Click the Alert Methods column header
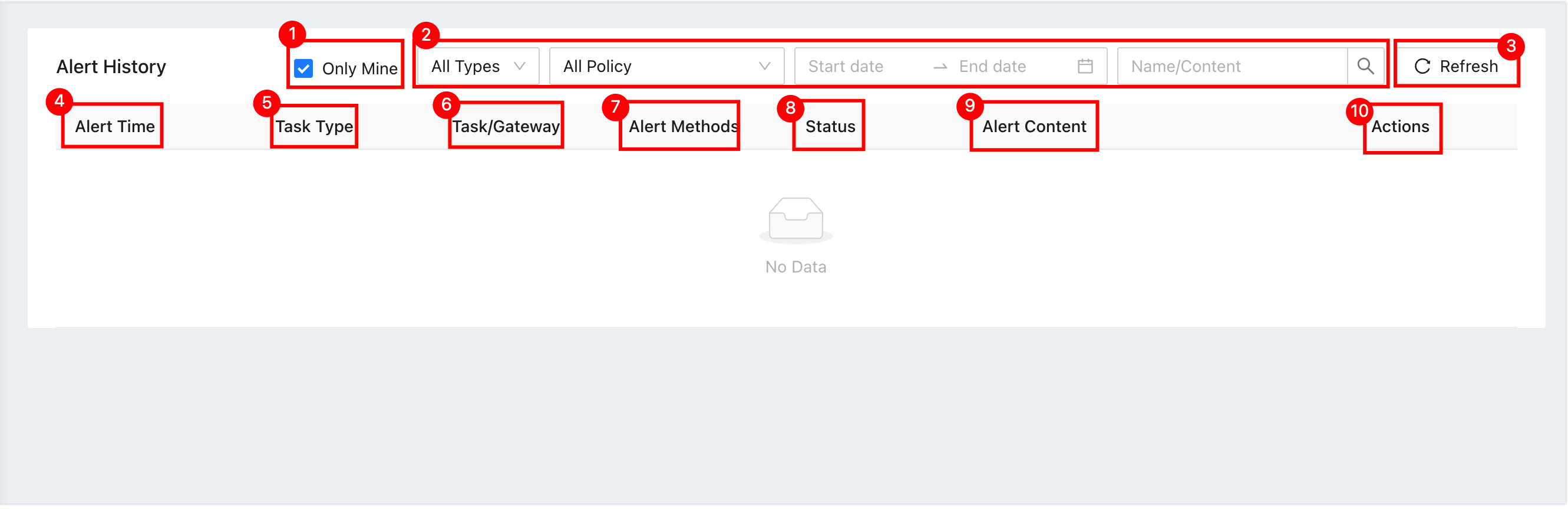This screenshot has height=509, width=1568. click(683, 126)
